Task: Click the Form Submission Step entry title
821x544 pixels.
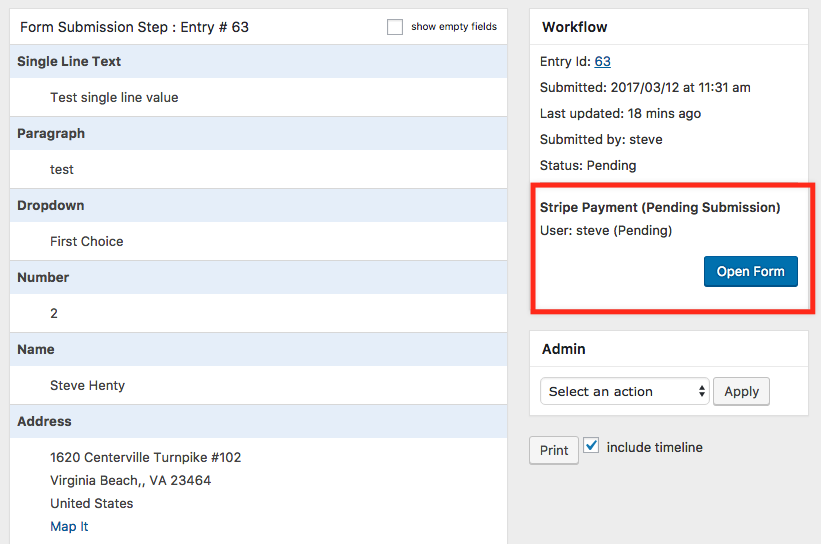Action: click(134, 27)
